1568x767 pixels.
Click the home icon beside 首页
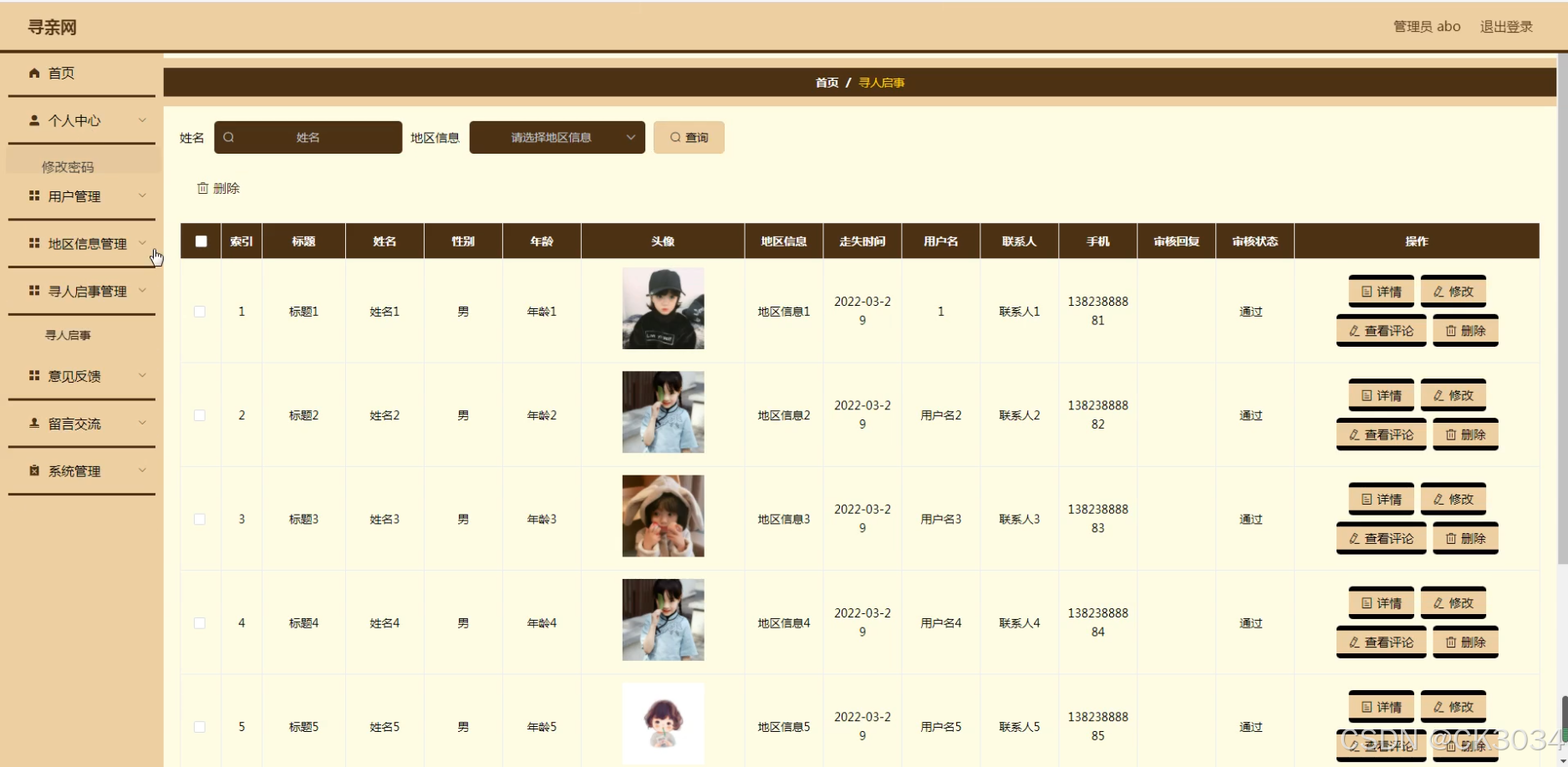pyautogui.click(x=34, y=74)
